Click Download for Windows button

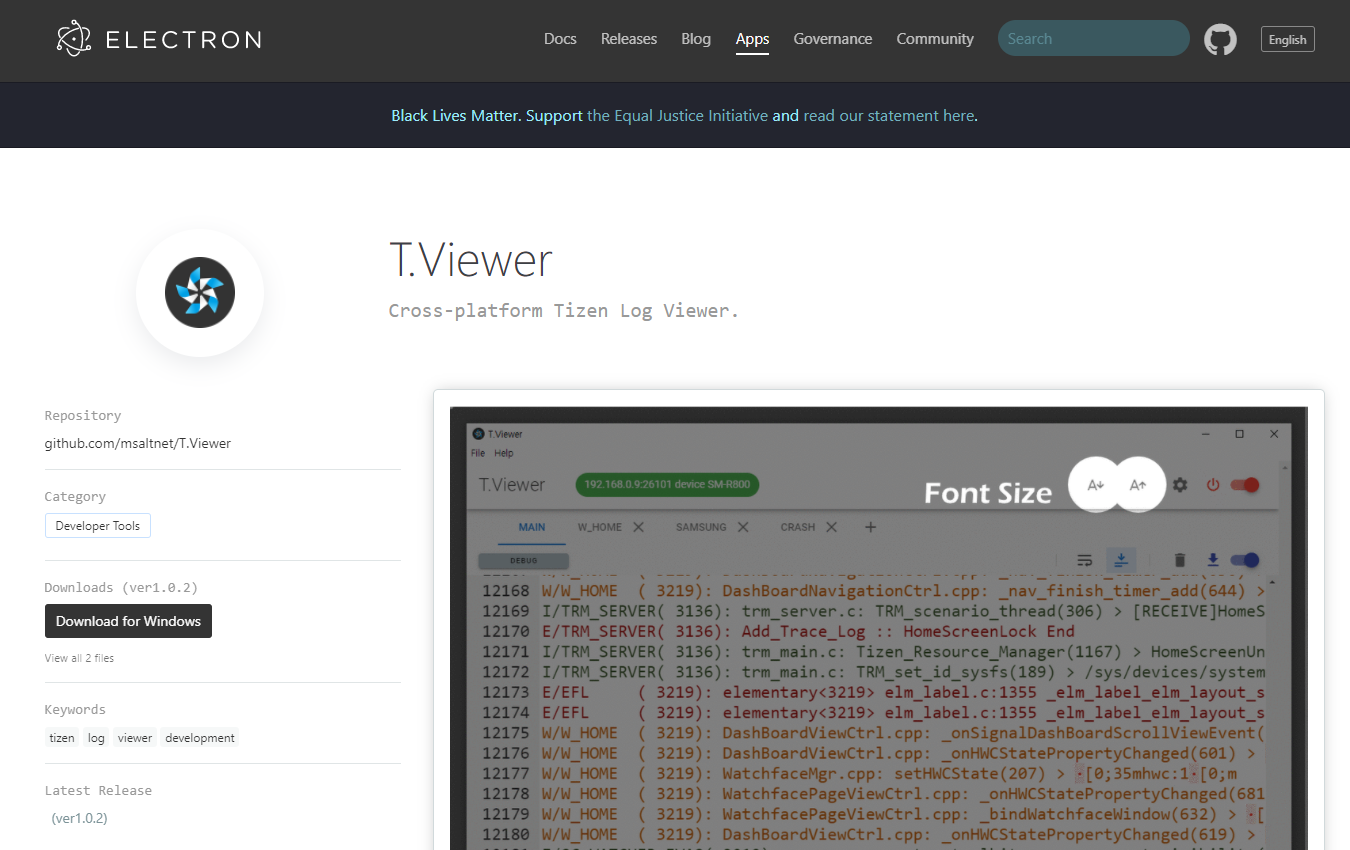click(128, 621)
